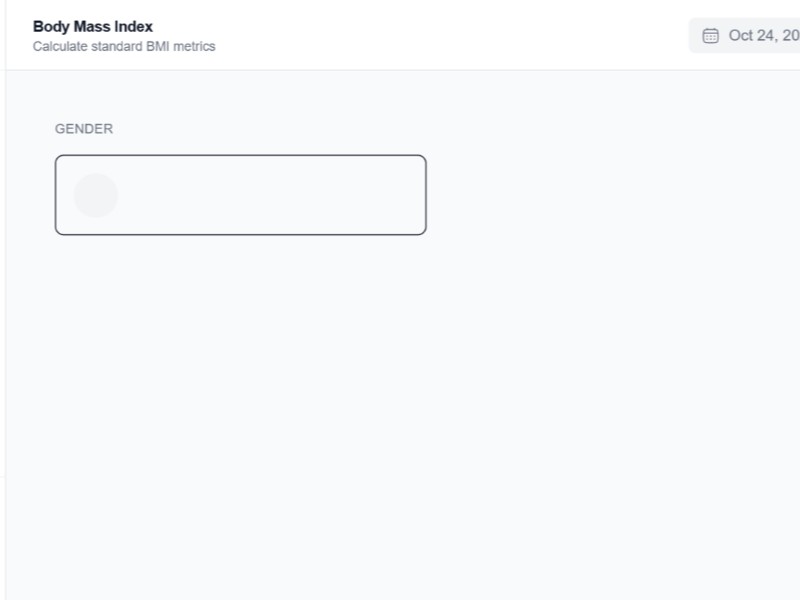The width and height of the screenshot is (800, 600).
Task: Click the right side of the gender card
Action: 380,195
